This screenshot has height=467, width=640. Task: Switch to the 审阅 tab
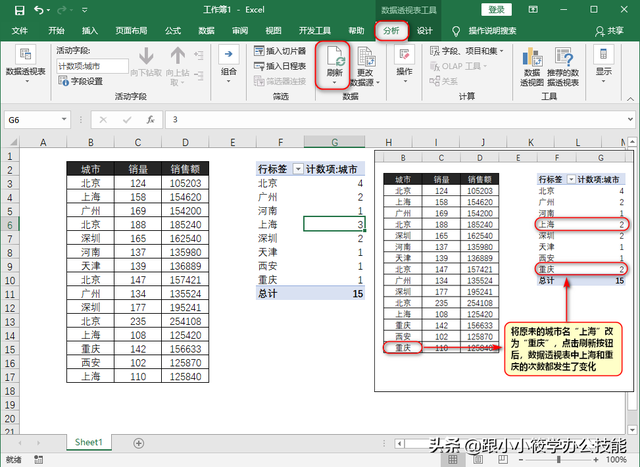pyautogui.click(x=240, y=31)
